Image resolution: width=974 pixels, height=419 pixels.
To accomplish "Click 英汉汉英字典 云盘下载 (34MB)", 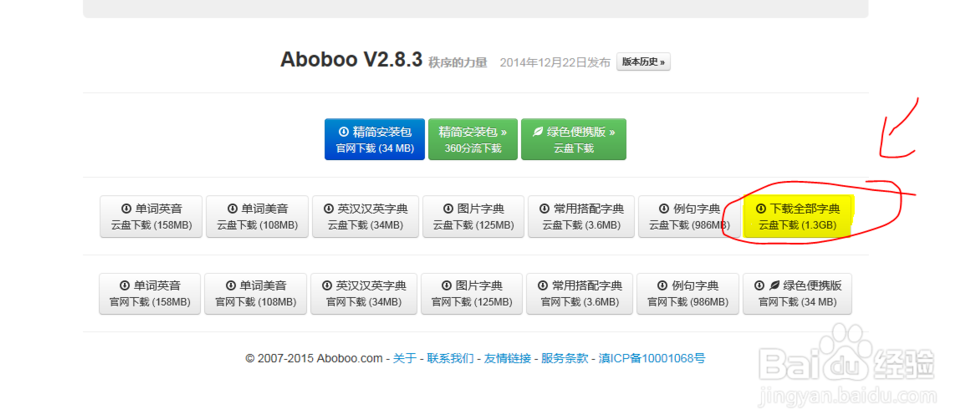I will pos(363,217).
